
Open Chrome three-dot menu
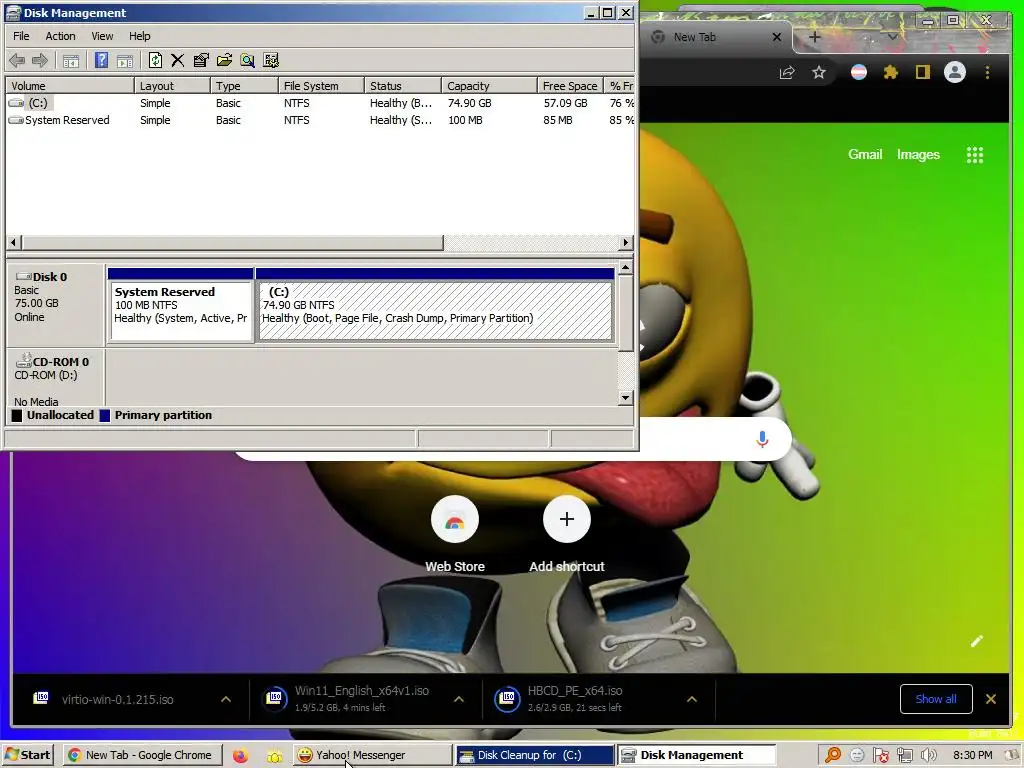coord(987,72)
